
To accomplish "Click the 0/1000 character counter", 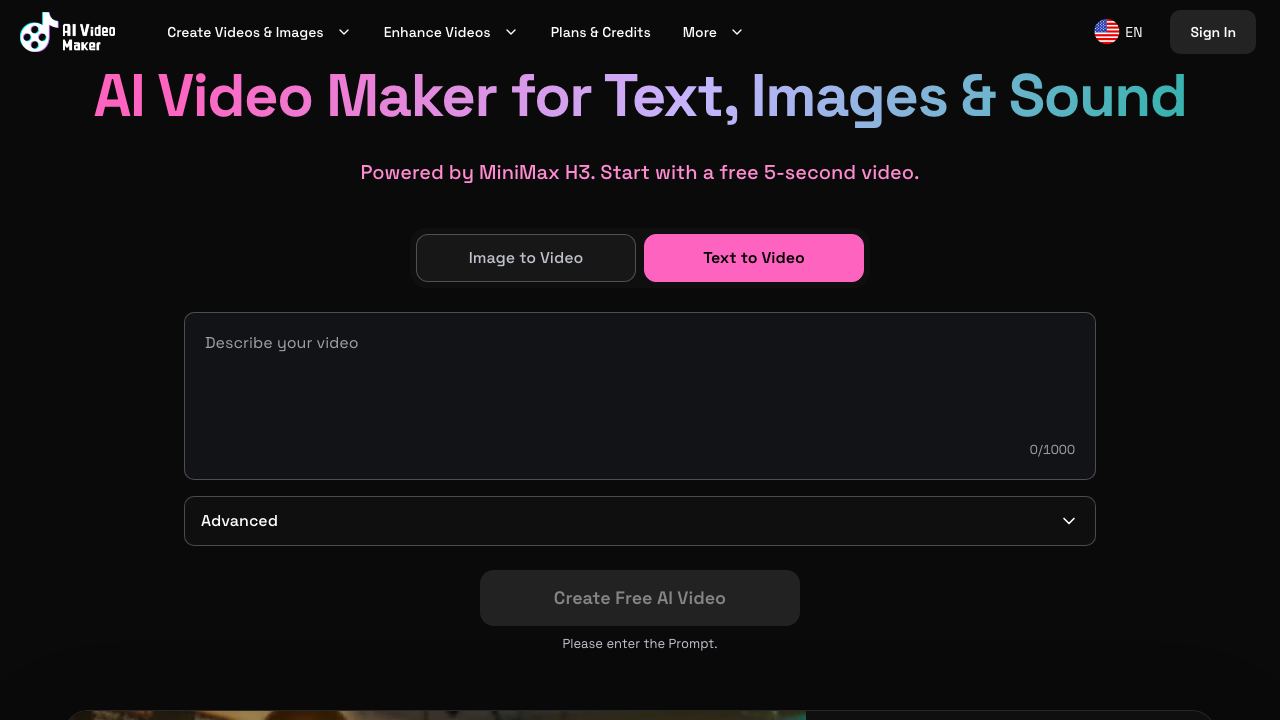I will pyautogui.click(x=1052, y=450).
